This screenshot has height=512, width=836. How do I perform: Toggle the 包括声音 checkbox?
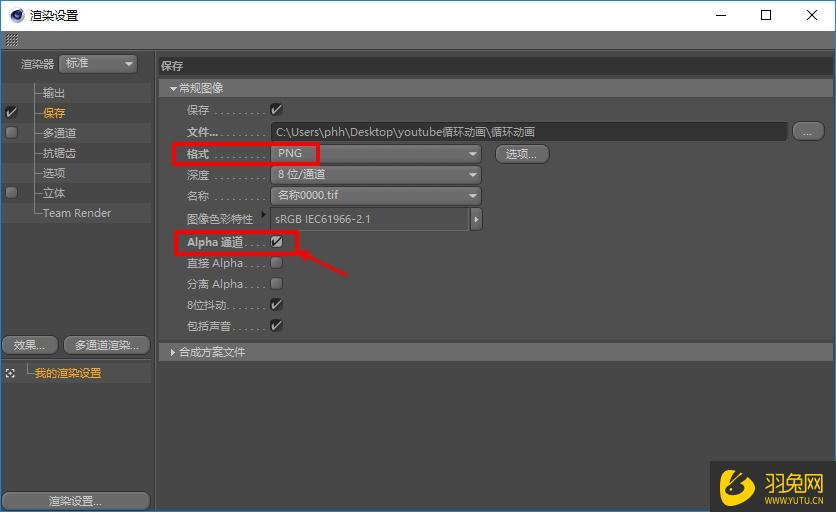[276, 325]
